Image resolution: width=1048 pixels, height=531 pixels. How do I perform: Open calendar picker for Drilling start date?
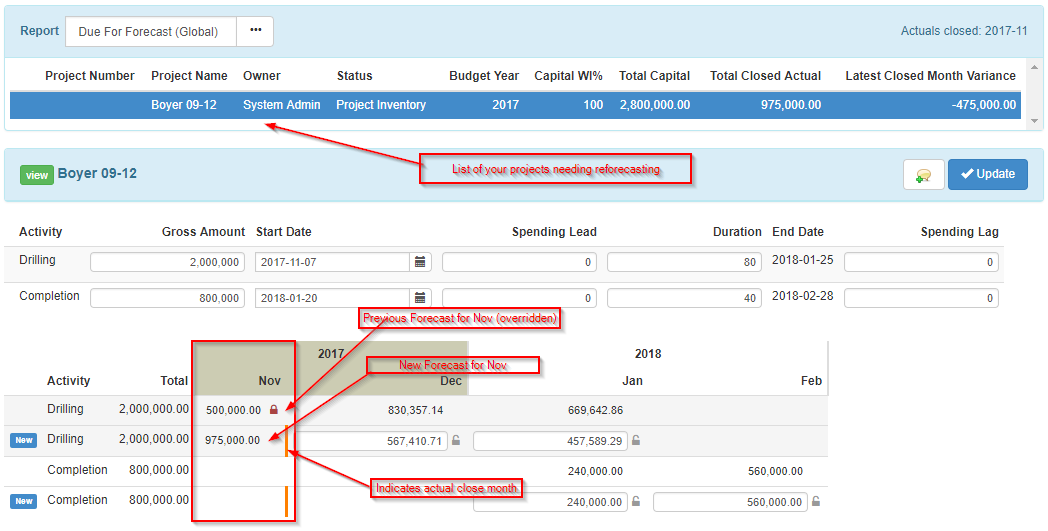(x=421, y=262)
